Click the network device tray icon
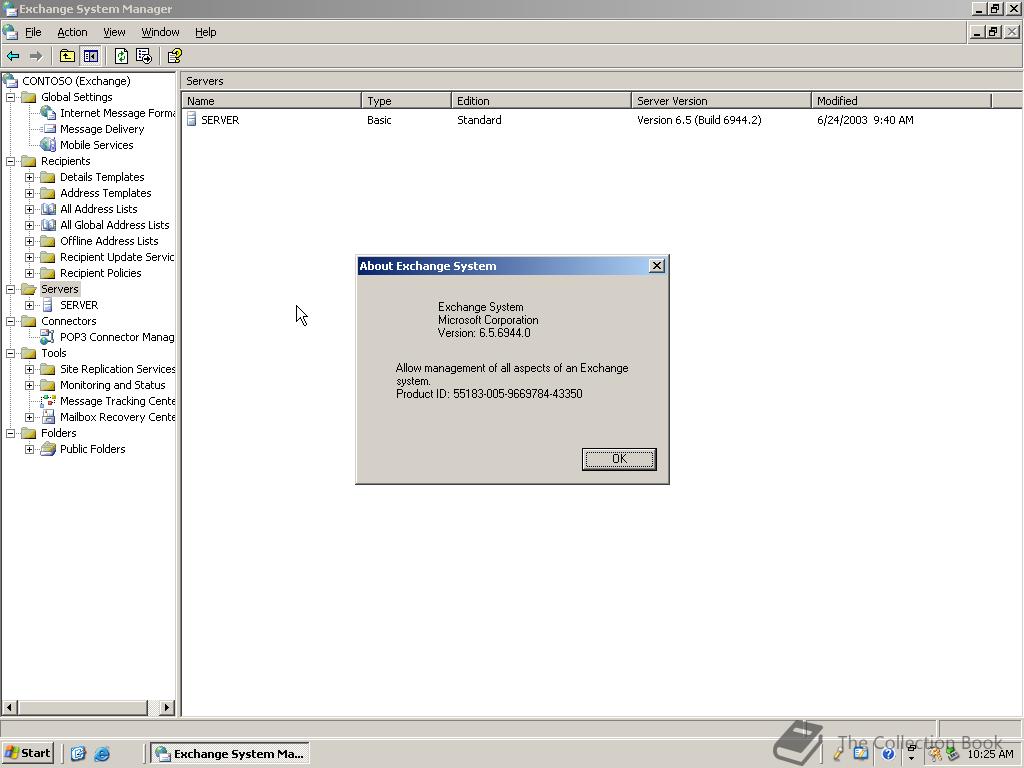Viewport: 1024px width, 768px height. tap(952, 754)
